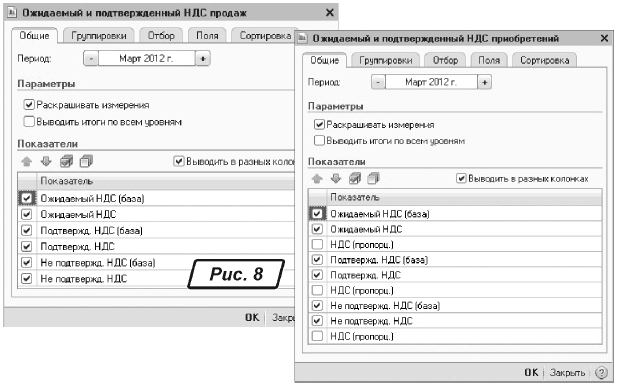Toggle 'Выводить итоги по всем уровням' in purchases window

point(319,140)
